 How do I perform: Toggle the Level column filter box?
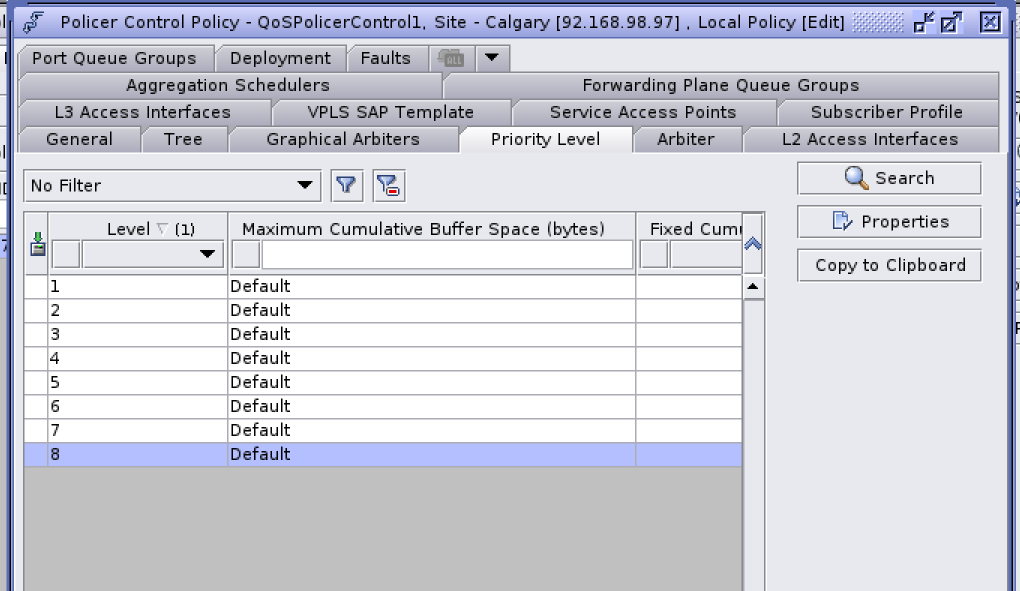tap(66, 255)
